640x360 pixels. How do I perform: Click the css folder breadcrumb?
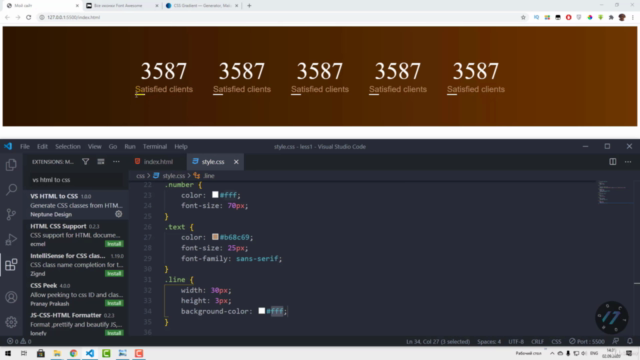[140, 176]
